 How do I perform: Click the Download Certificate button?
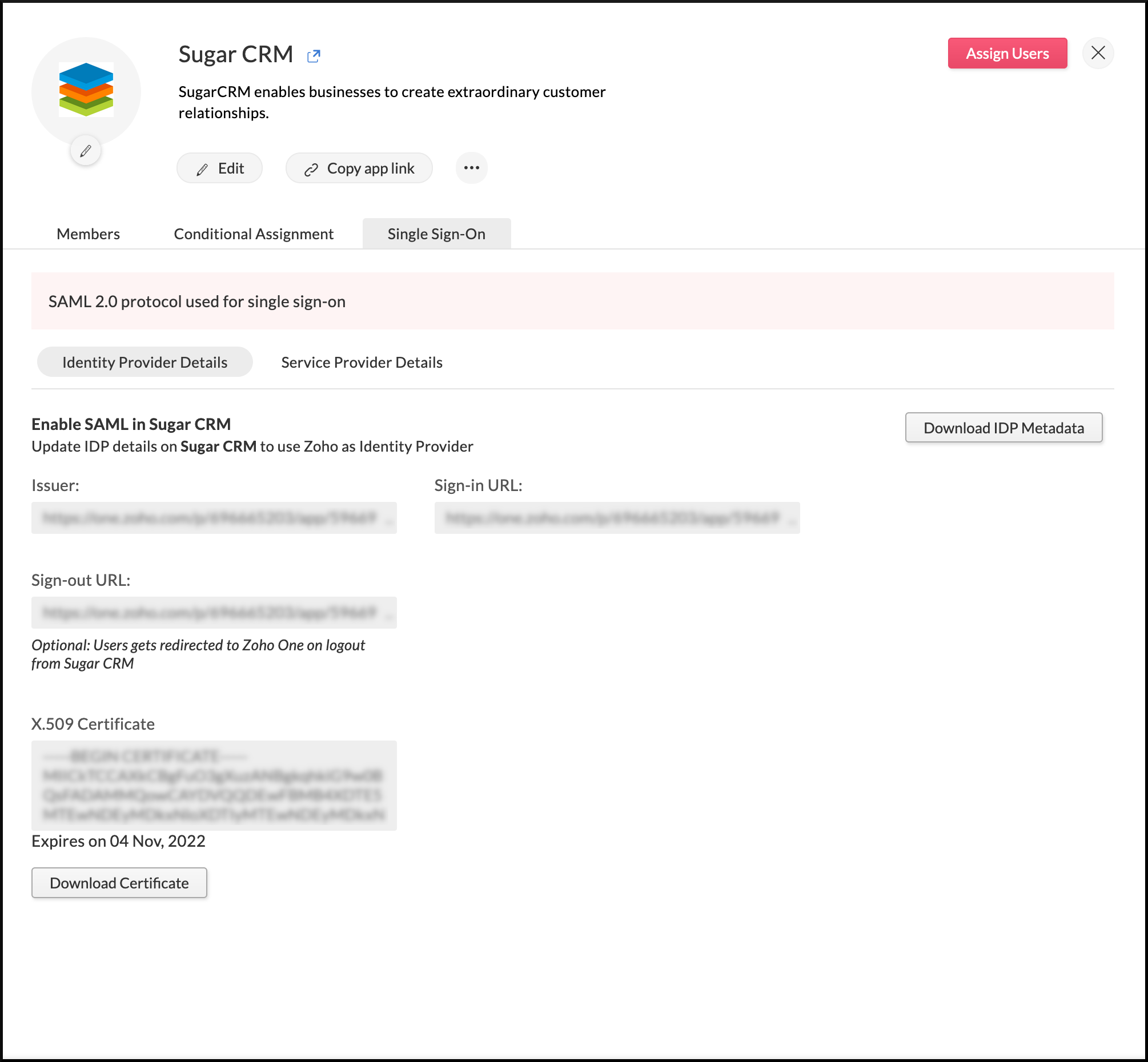point(119,882)
